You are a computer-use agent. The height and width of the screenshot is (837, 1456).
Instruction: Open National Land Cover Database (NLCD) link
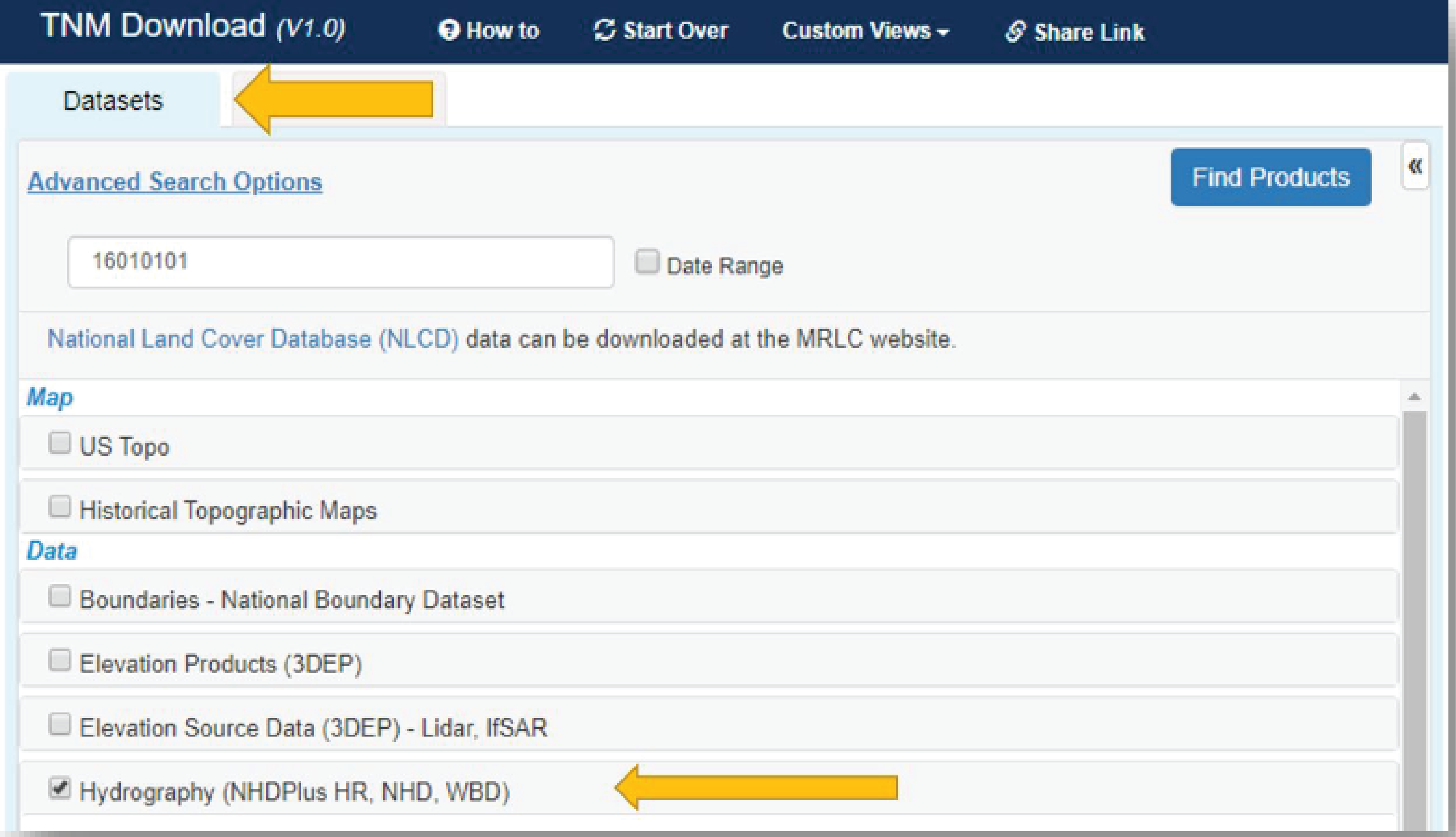pyautogui.click(x=253, y=338)
